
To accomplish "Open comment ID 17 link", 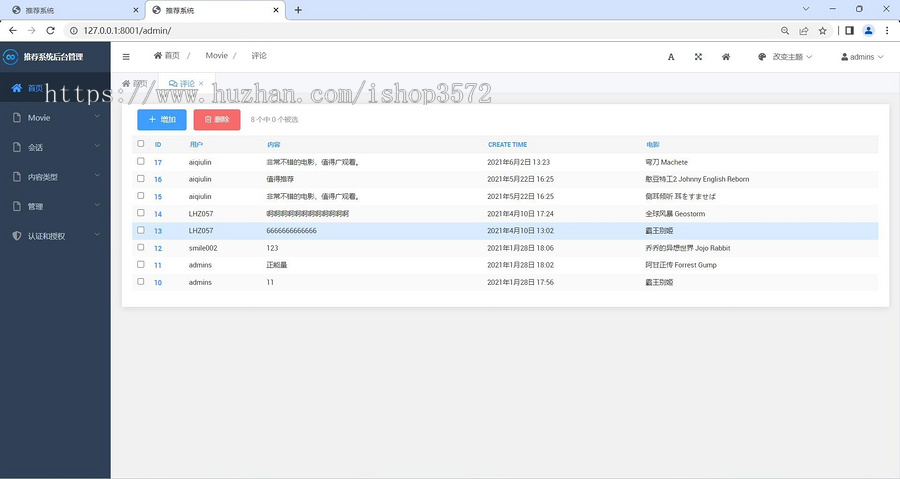I will (x=158, y=162).
